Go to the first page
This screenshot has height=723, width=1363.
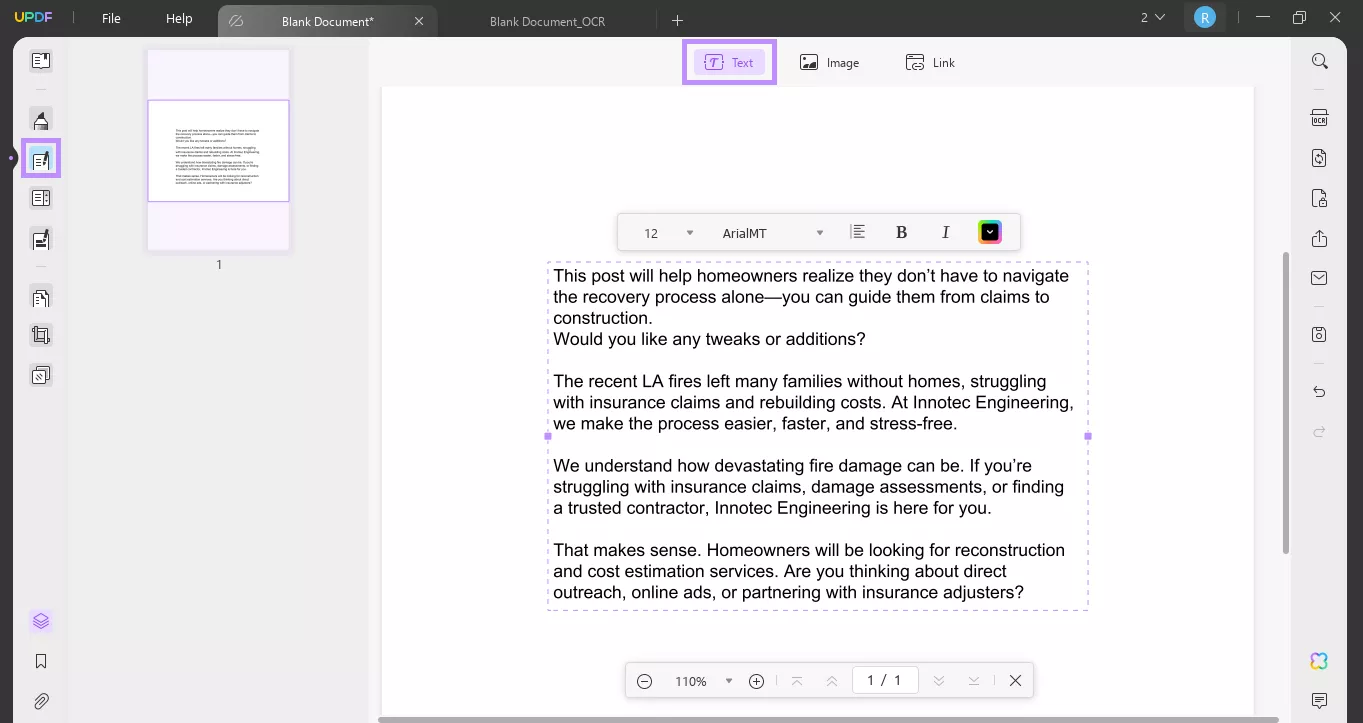click(x=797, y=681)
